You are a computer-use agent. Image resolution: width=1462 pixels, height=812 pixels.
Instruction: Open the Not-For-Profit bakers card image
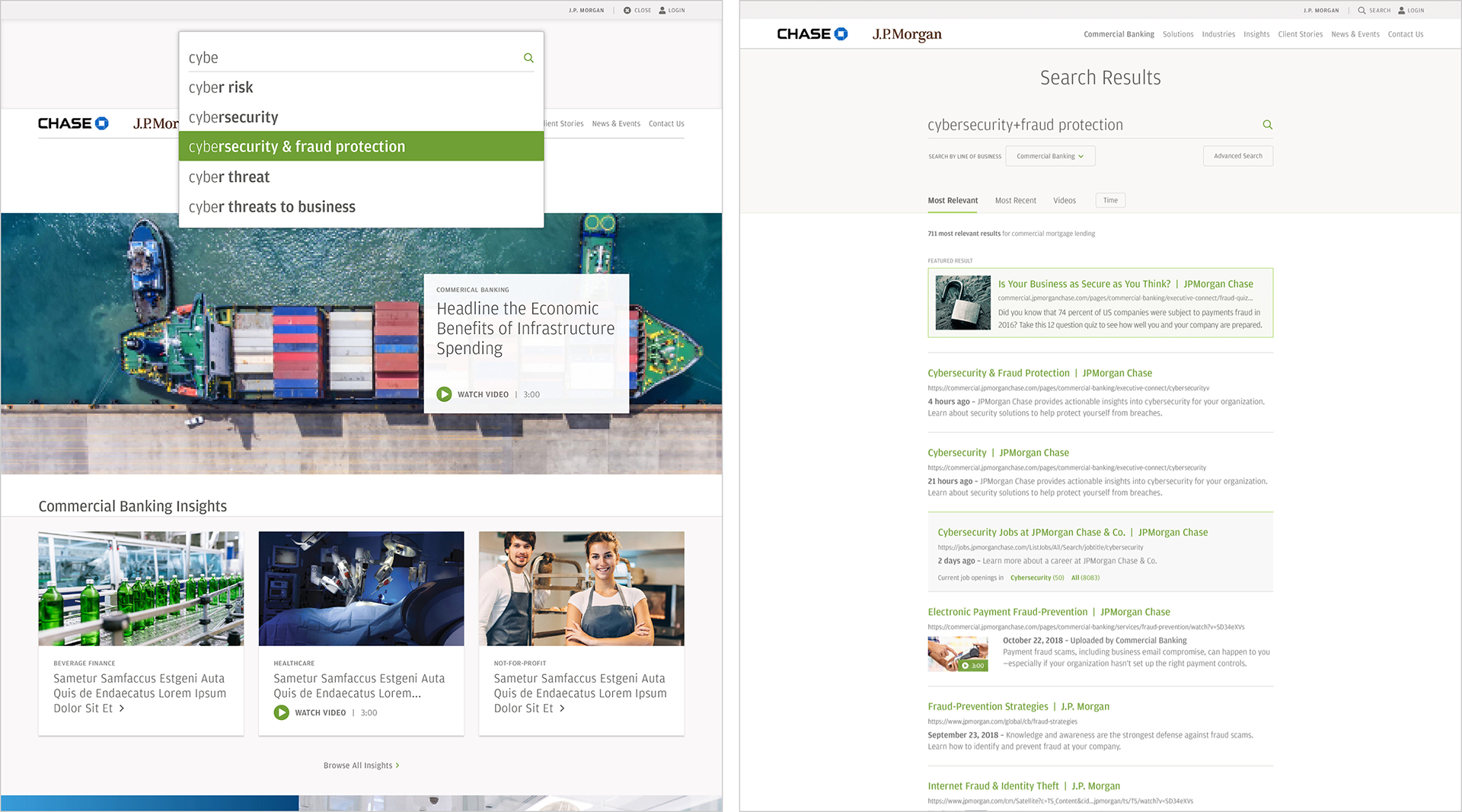(581, 589)
